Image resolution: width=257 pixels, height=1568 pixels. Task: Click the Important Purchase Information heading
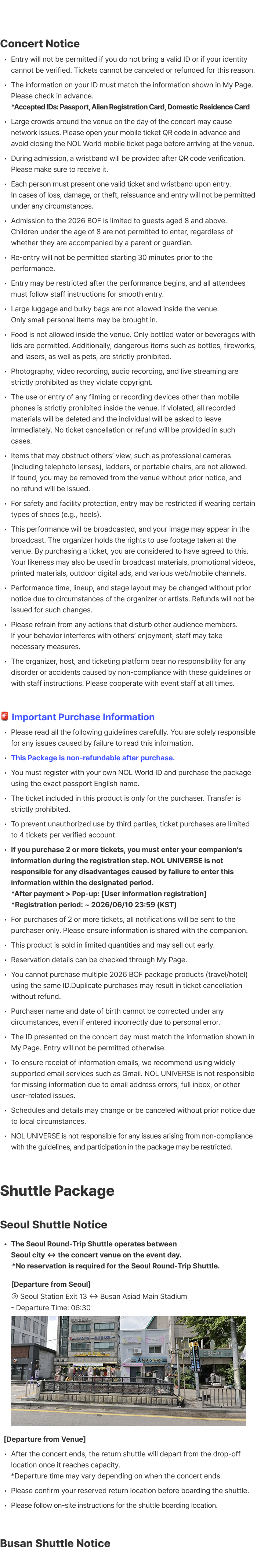tap(83, 717)
